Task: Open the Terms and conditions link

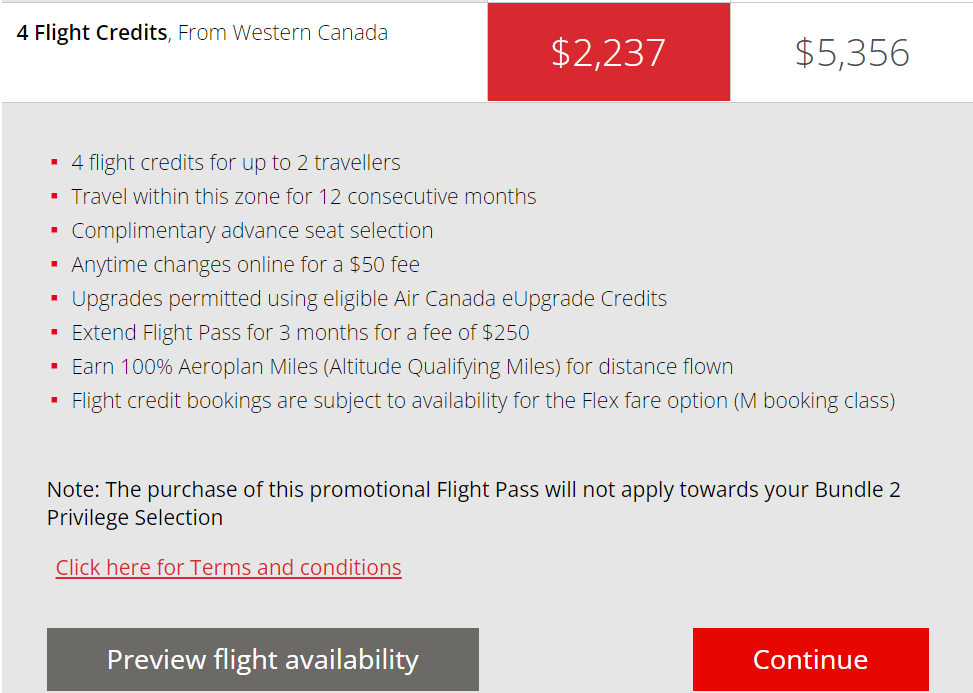Action: point(228,568)
